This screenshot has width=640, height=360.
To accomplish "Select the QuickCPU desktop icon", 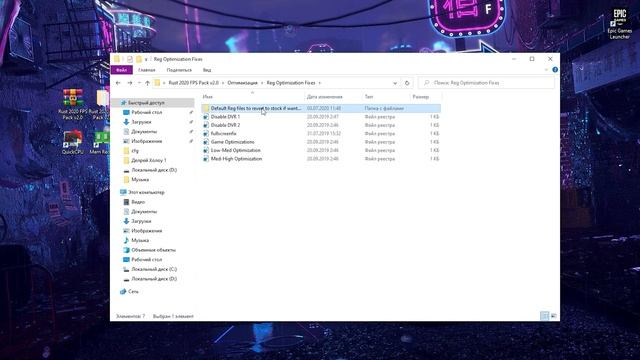I will click(x=73, y=142).
